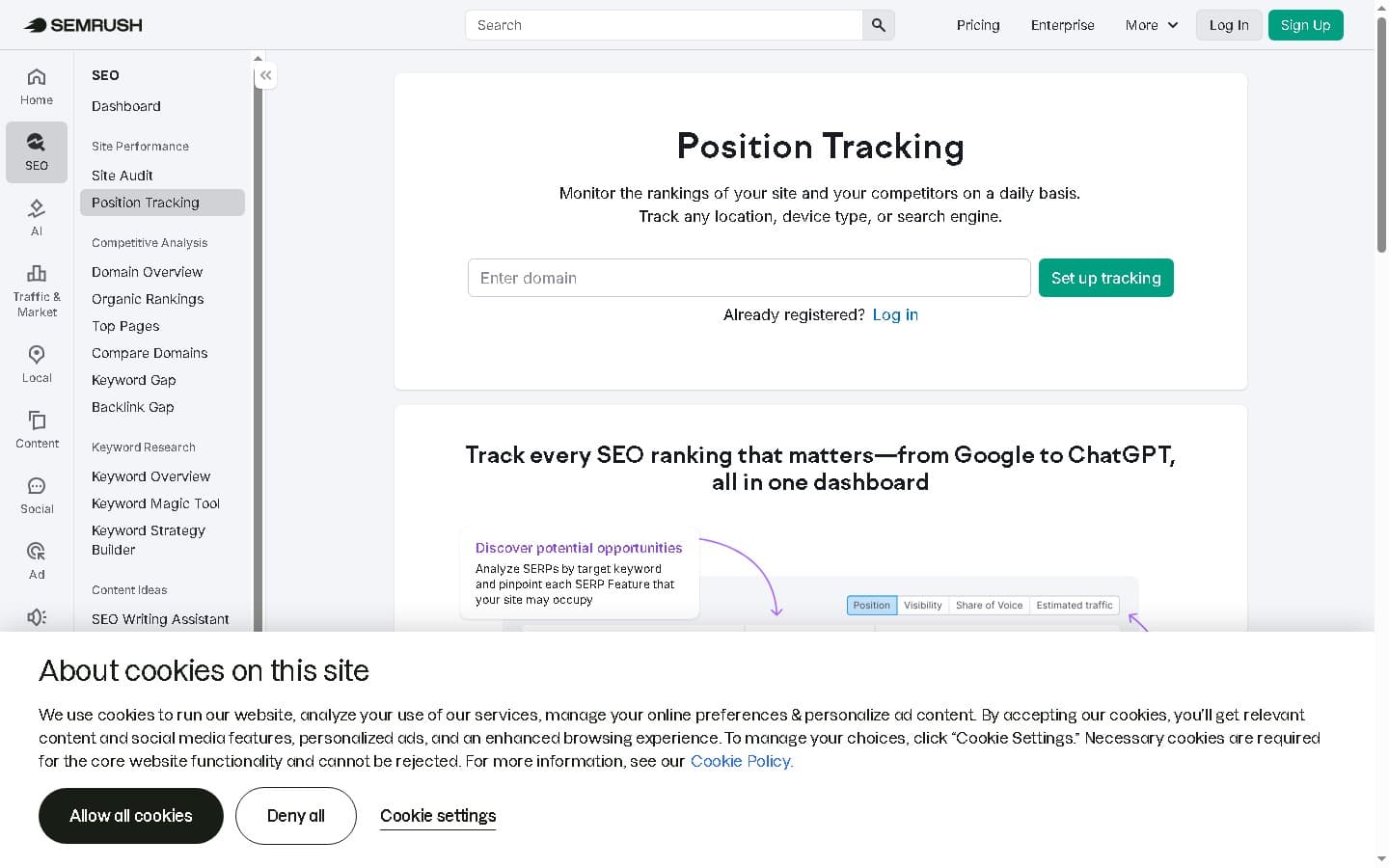Click the Set up tracking button
The width and height of the screenshot is (1389, 868).
point(1105,278)
